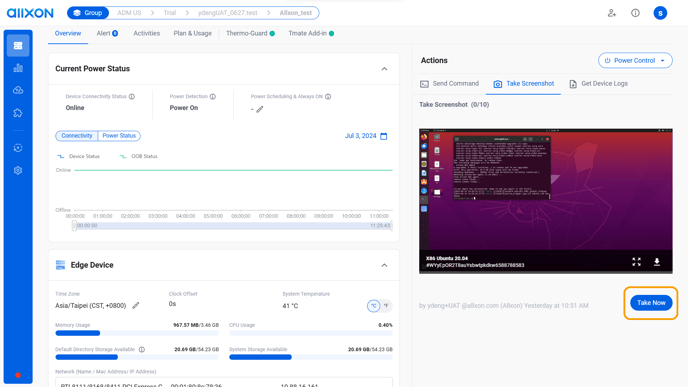Open the Plan & Usage tab
The height and width of the screenshot is (387, 688).
(x=192, y=33)
